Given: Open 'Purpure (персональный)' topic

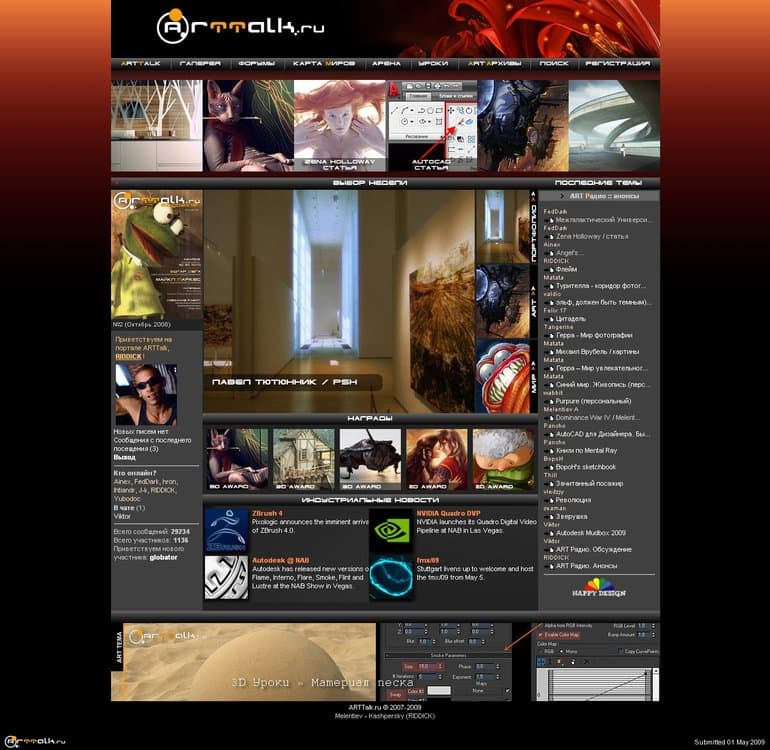Looking at the screenshot, I should point(593,401).
